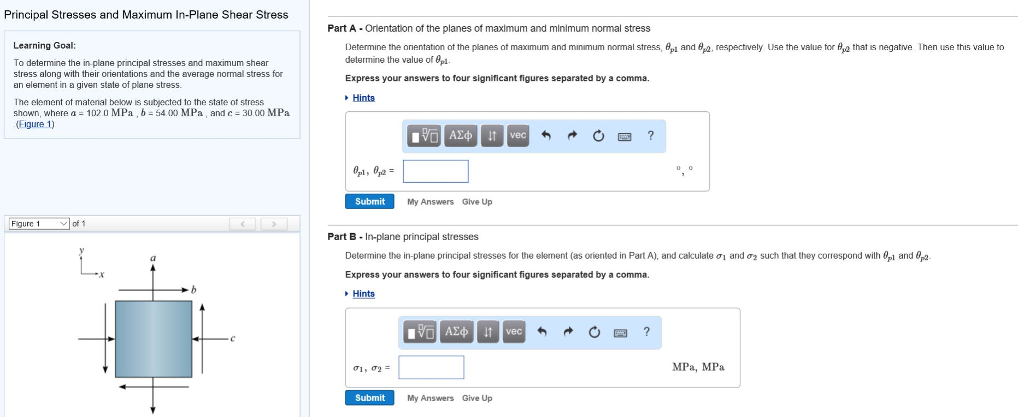The height and width of the screenshot is (417, 1024).
Task: Redo entry in Part A toolbar
Action: [x=573, y=136]
